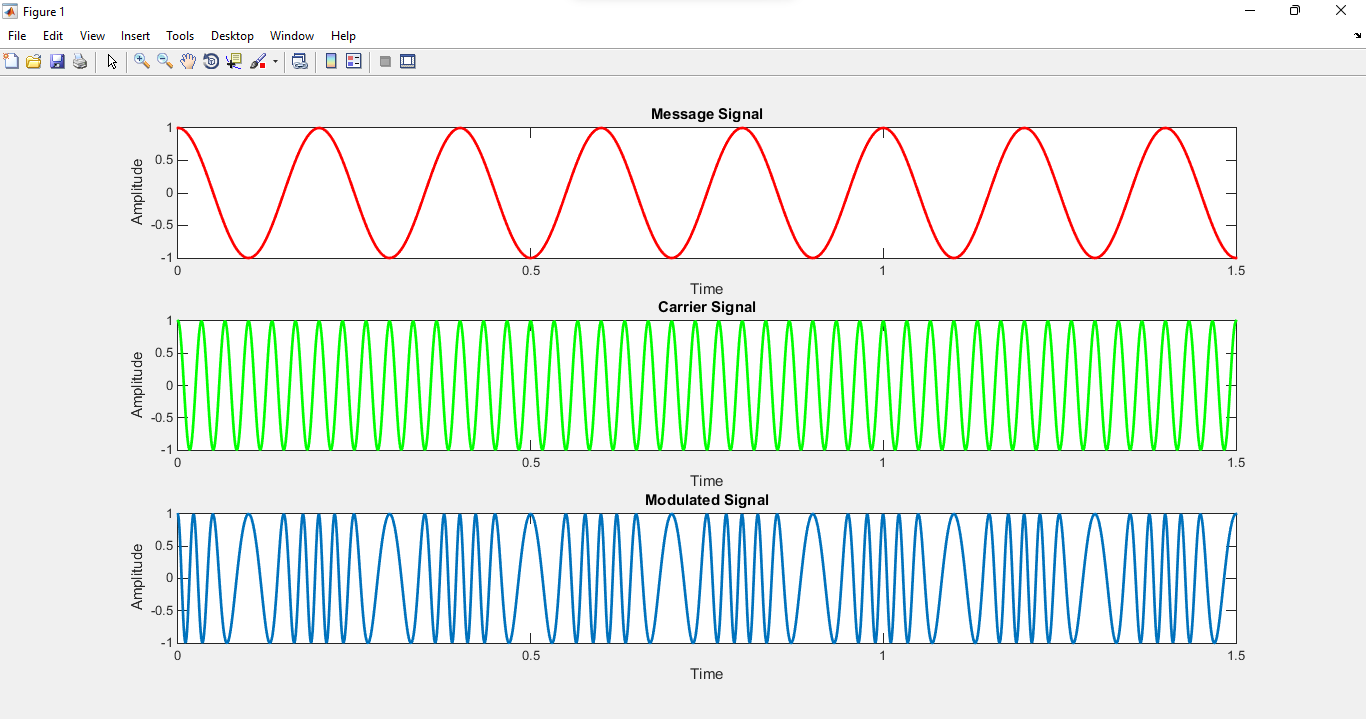Toggle the Edit Plot arrow tool
The image size is (1366, 719).
(x=112, y=61)
